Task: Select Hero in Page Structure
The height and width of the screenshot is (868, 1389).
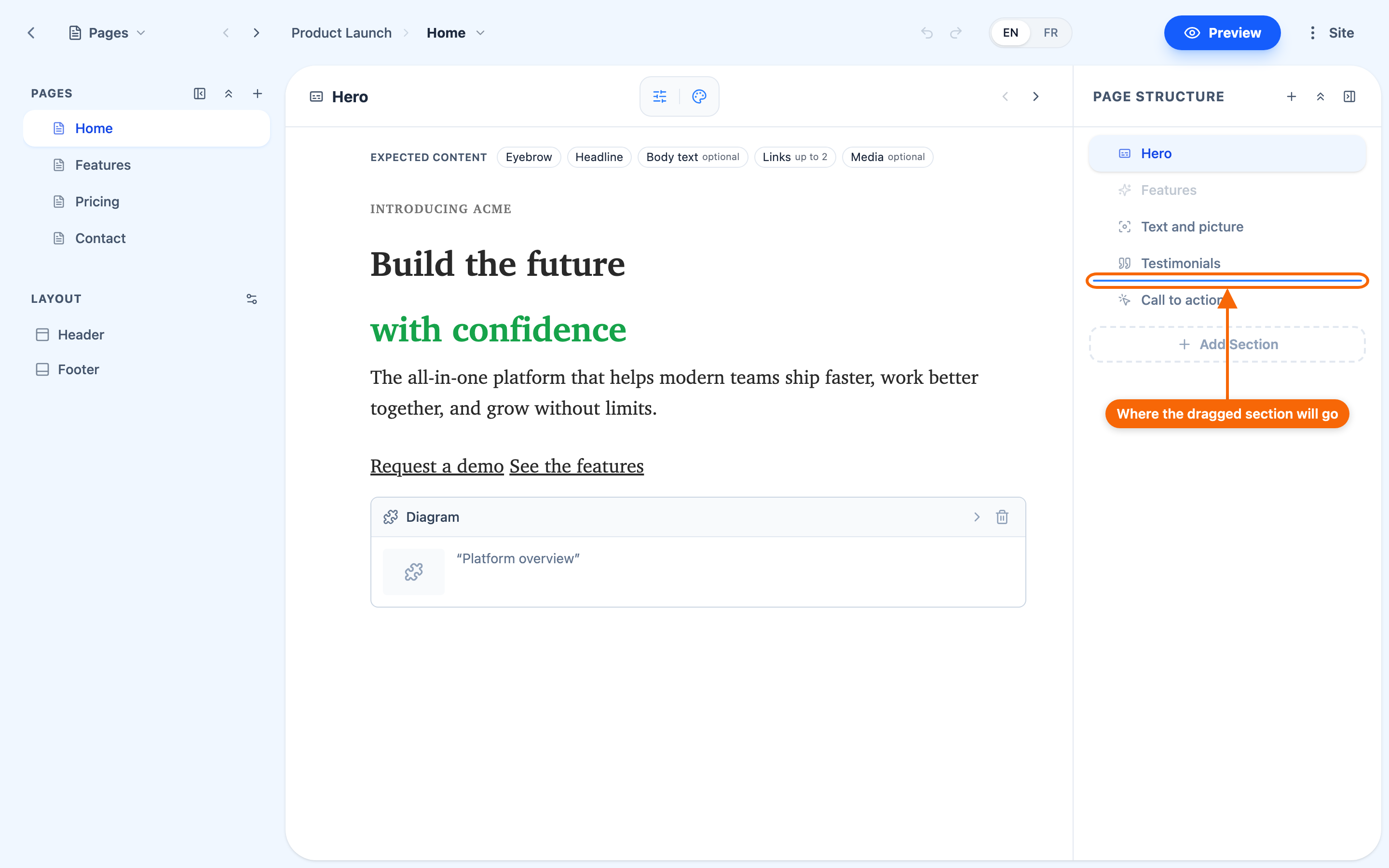Action: pyautogui.click(x=1227, y=153)
